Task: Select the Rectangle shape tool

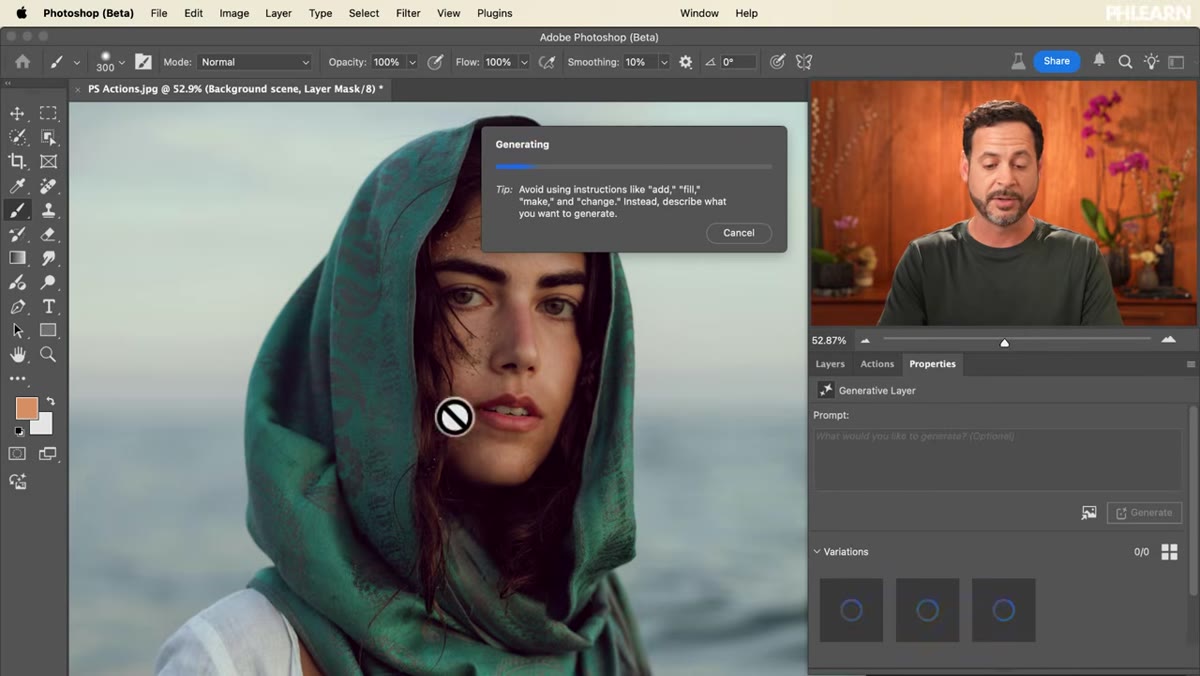Action: (48, 330)
